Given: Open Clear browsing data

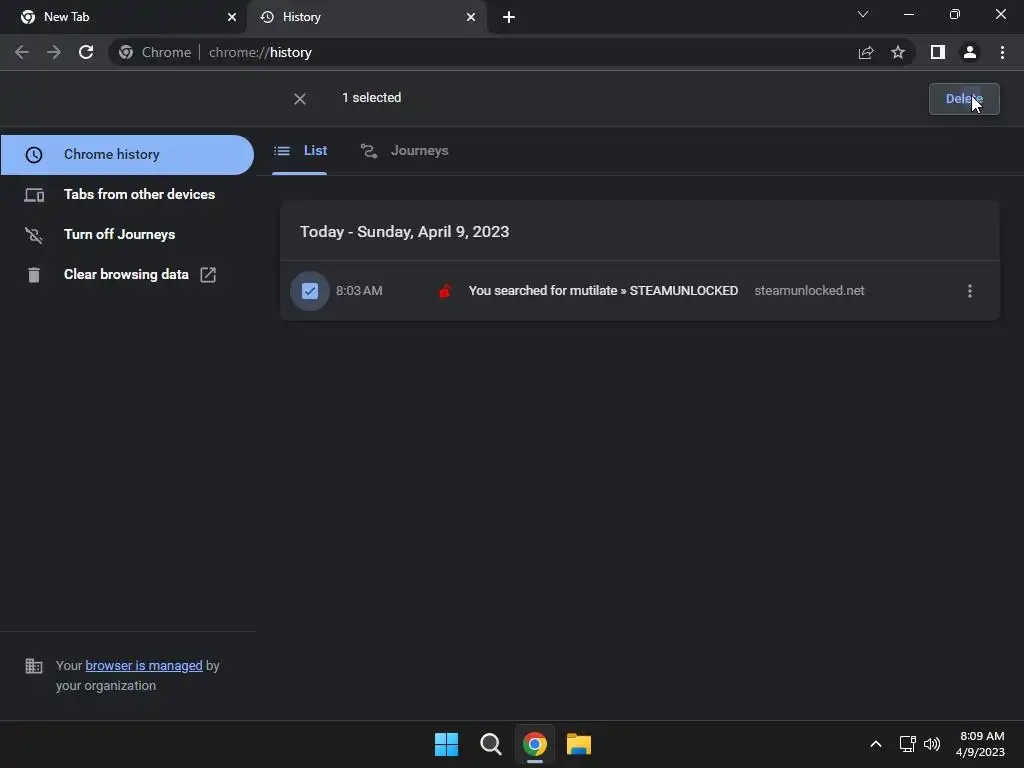Looking at the screenshot, I should coord(127,274).
